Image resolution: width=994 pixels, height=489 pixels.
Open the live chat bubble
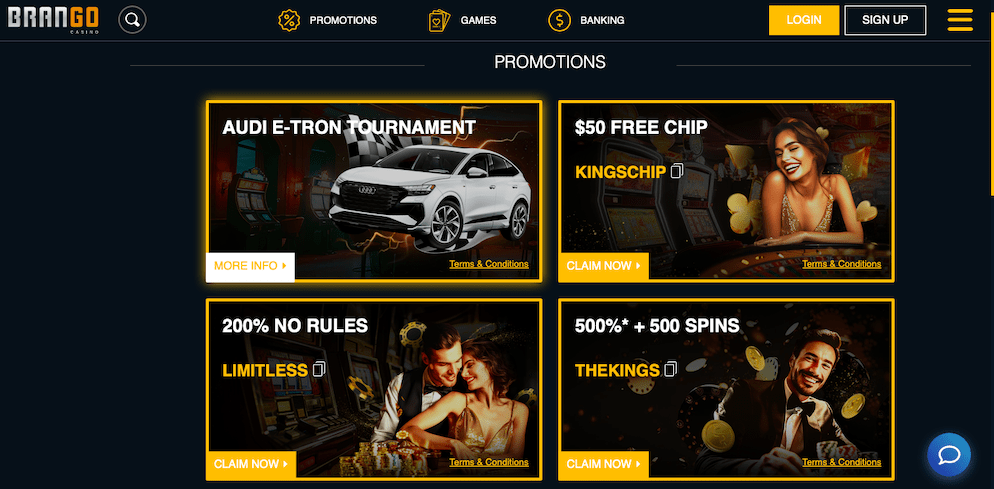pos(949,455)
